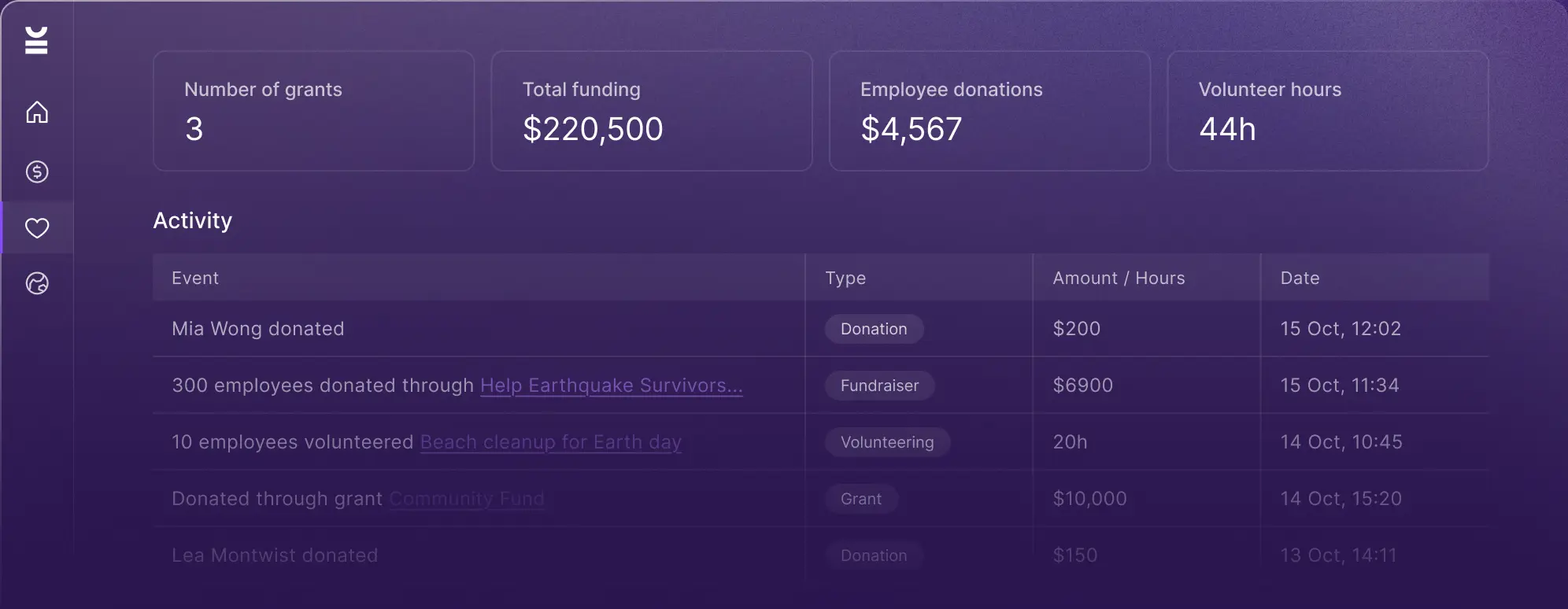1568x609 pixels.
Task: Open the Help Earthquake Survivors link
Action: point(611,386)
